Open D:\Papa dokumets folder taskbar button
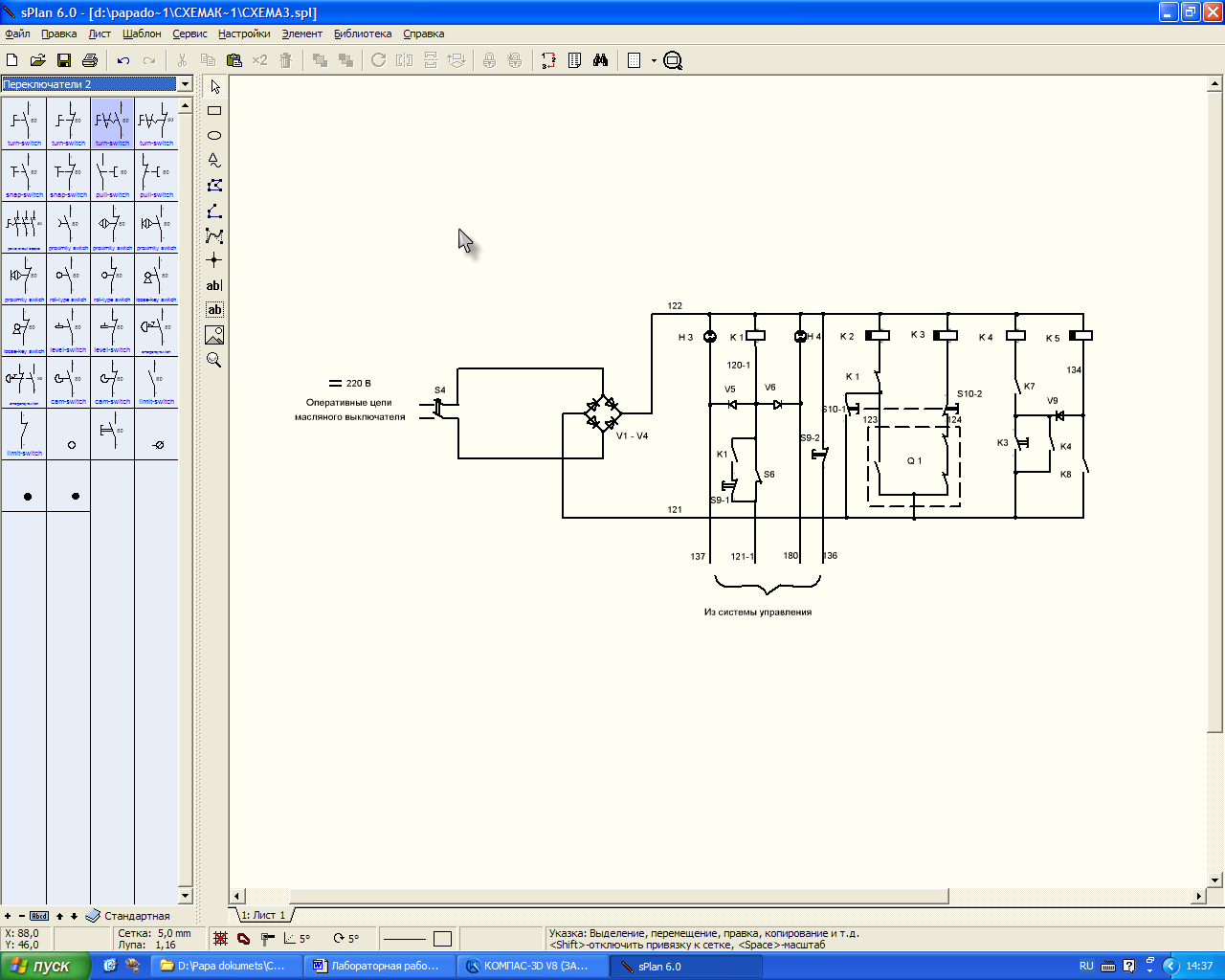 pos(228,966)
